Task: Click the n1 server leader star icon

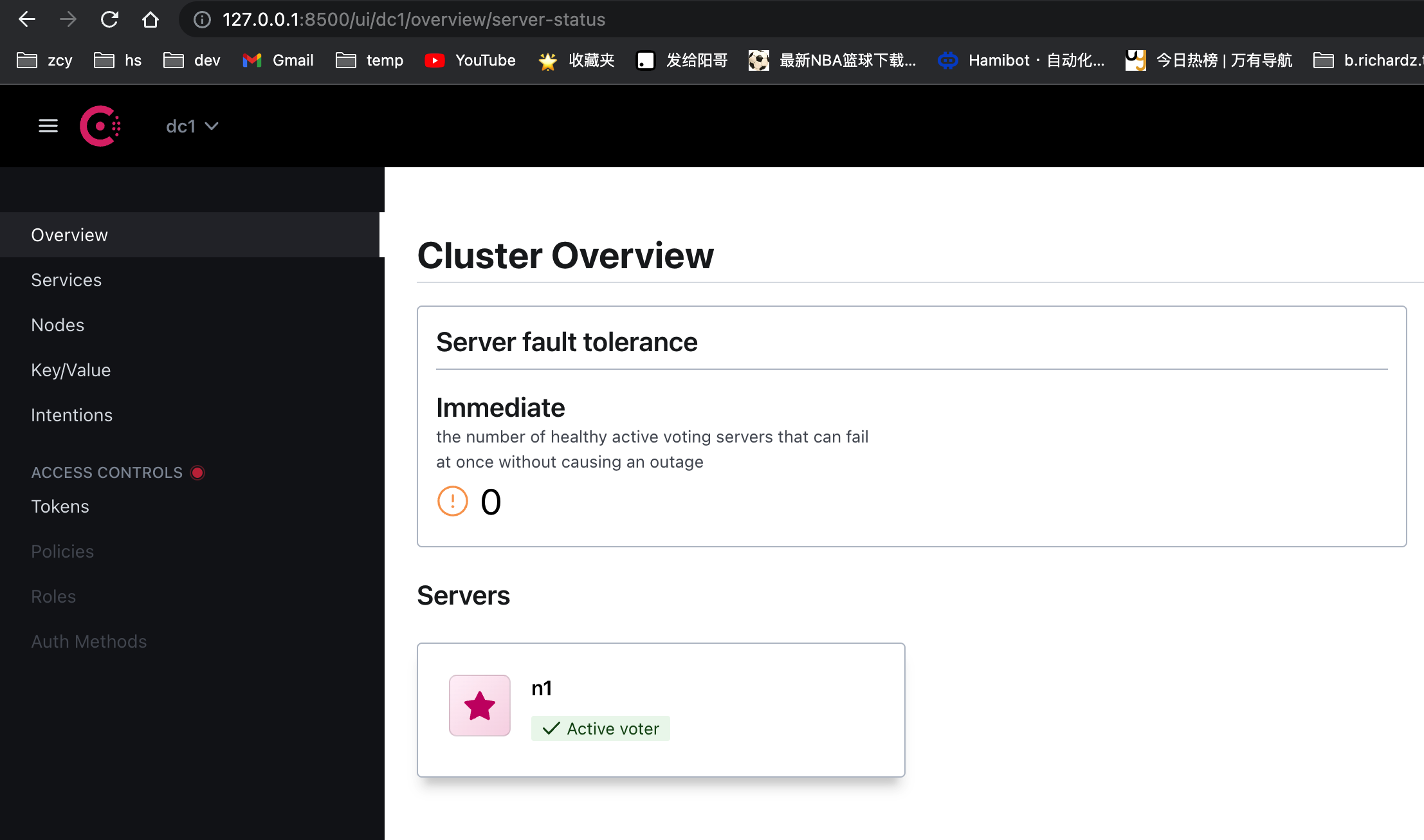Action: (480, 706)
